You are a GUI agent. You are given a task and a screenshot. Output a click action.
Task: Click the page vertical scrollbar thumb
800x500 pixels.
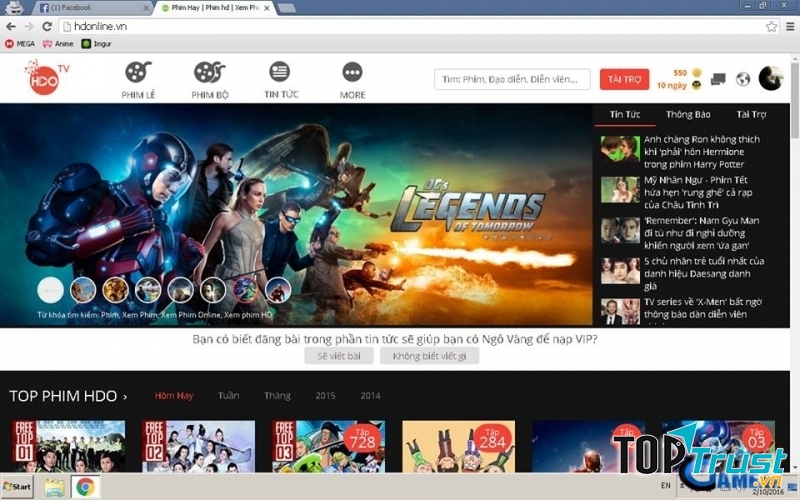795,99
